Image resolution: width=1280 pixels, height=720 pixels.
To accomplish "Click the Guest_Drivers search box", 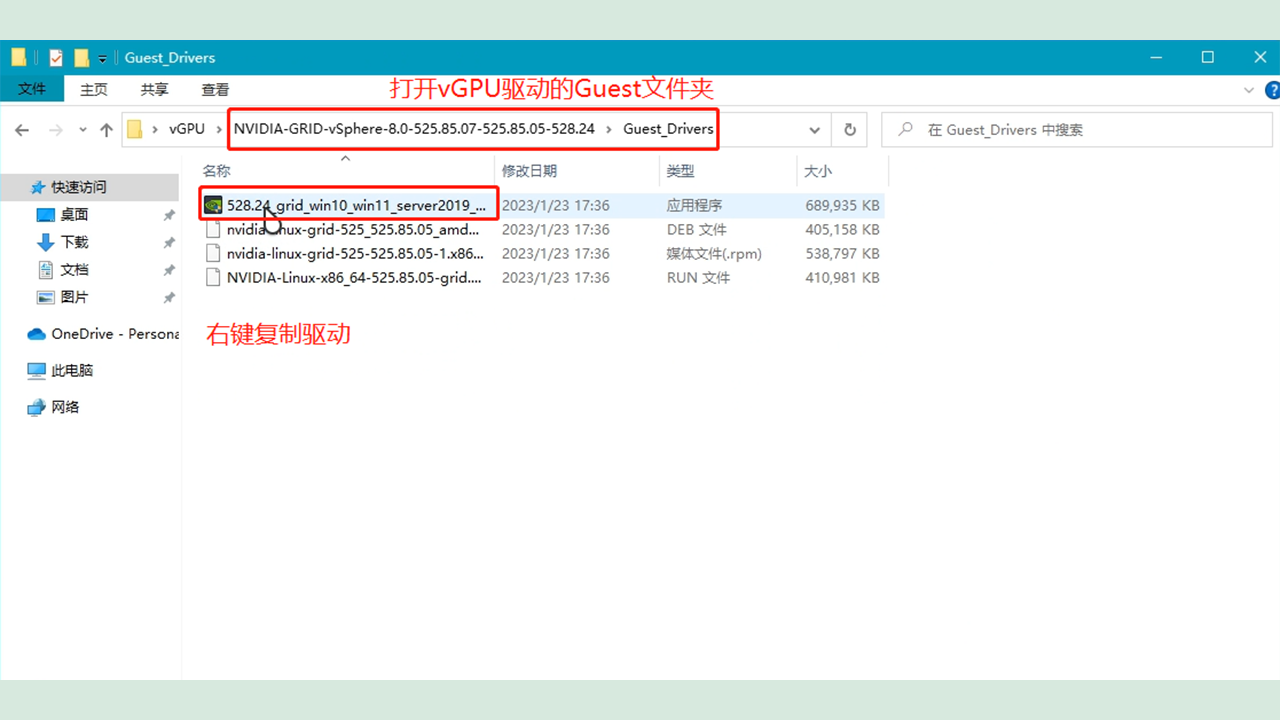I will [x=1076, y=130].
